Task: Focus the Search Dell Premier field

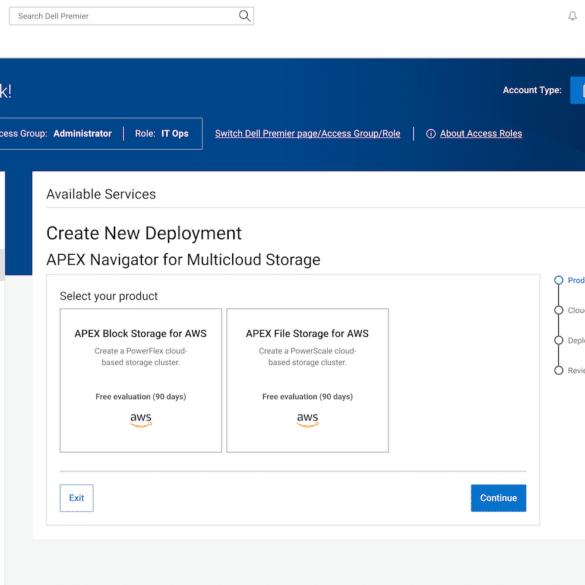Action: point(131,16)
